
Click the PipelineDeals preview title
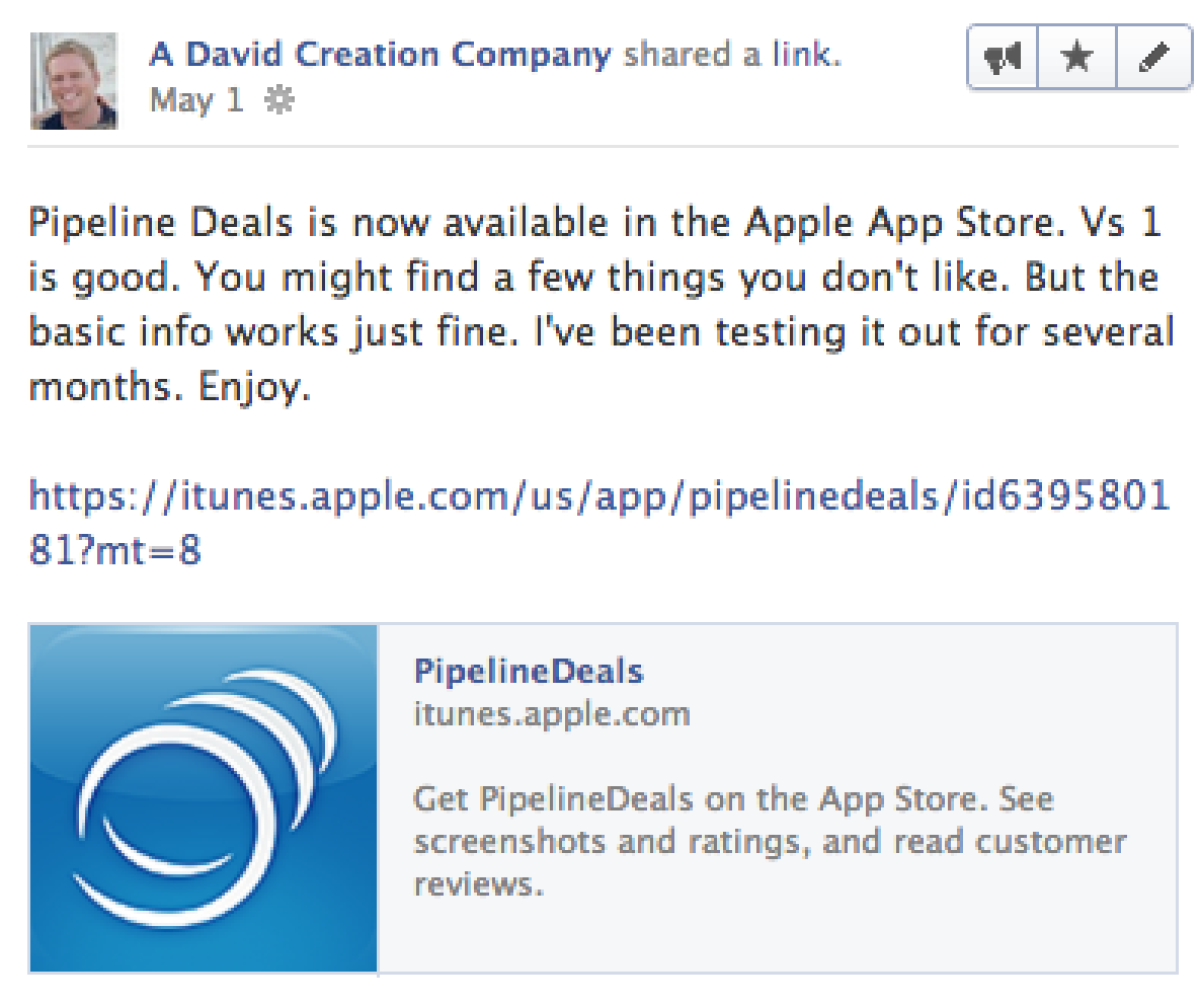coord(528,672)
